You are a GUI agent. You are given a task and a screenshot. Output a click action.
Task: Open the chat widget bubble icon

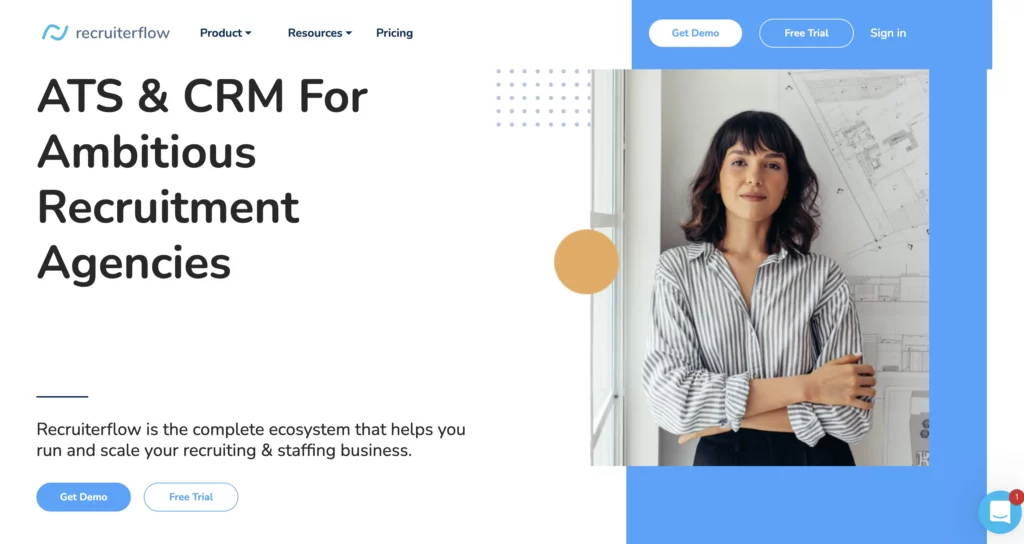point(1000,512)
